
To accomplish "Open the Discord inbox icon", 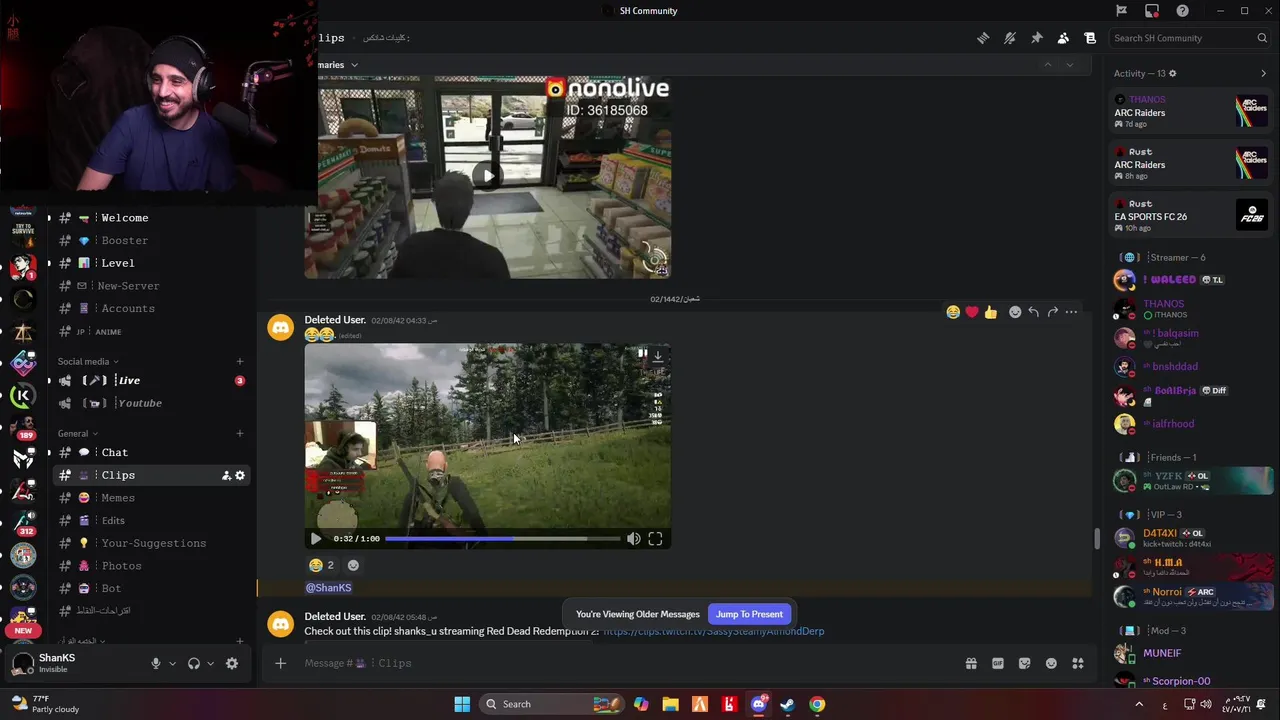I will pos(1152,11).
